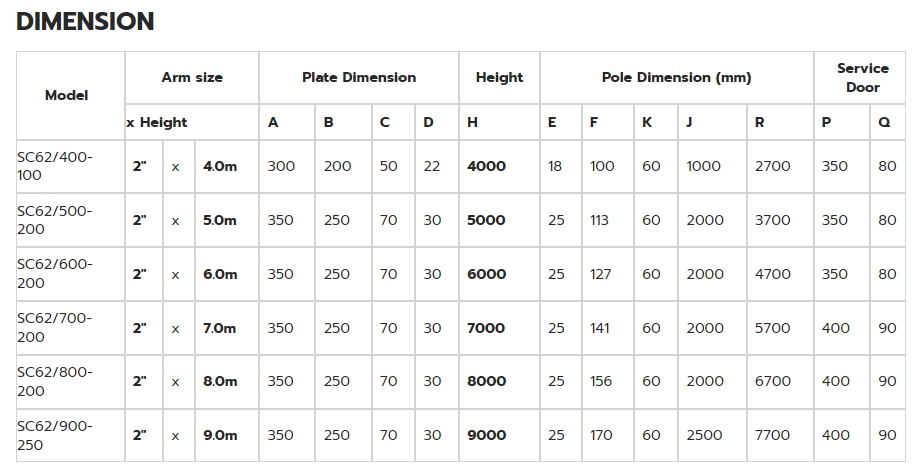Select the 2500 value in column J
The height and width of the screenshot is (471, 924).
tap(704, 435)
